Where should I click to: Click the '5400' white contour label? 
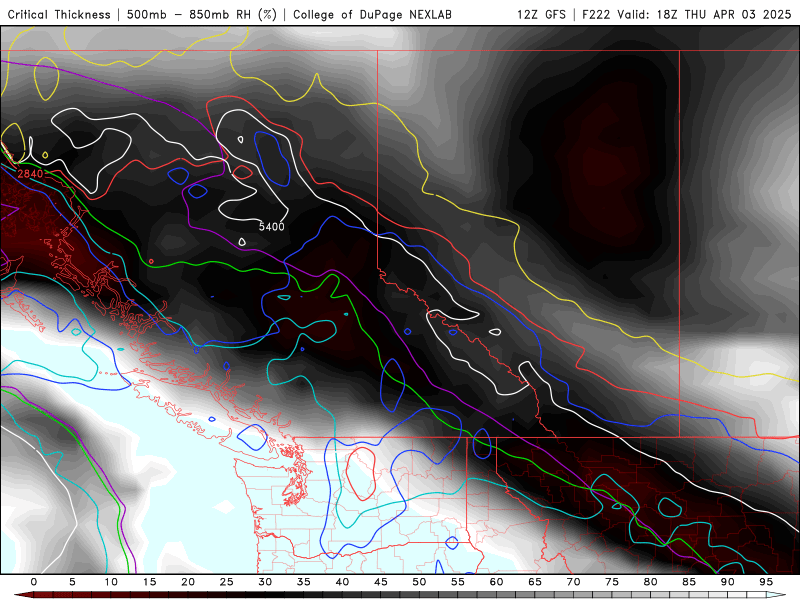tap(271, 227)
